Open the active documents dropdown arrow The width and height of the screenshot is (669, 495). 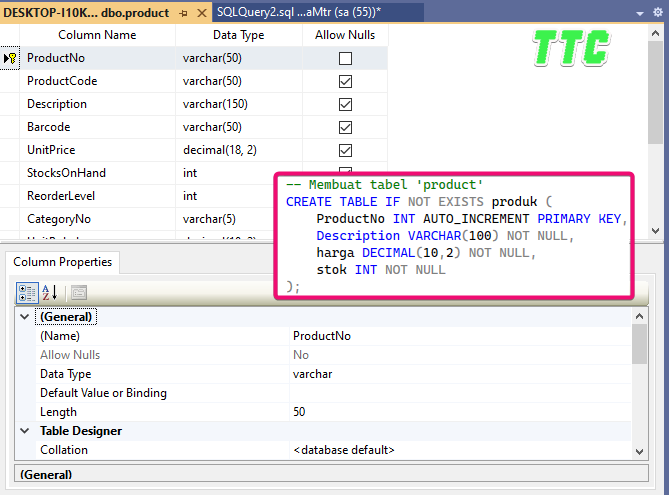coord(641,13)
